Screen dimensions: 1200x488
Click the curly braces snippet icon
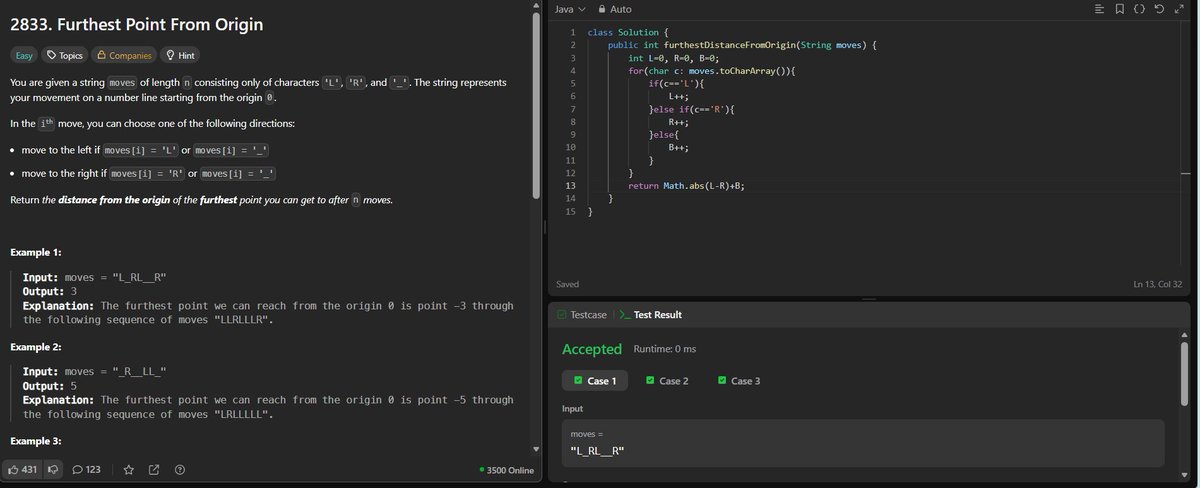click(x=1139, y=9)
